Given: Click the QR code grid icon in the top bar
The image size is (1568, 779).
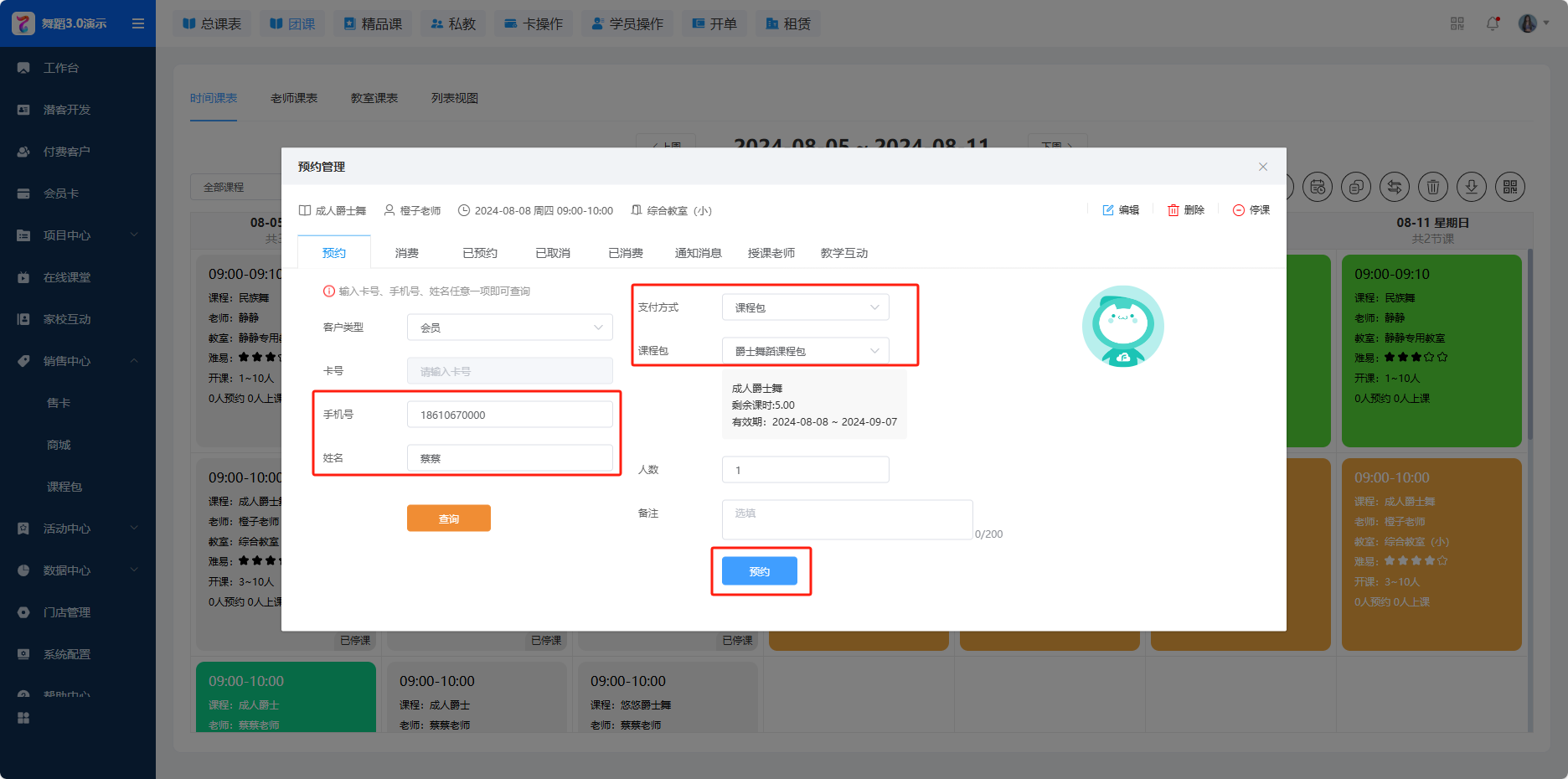Looking at the screenshot, I should (1457, 23).
